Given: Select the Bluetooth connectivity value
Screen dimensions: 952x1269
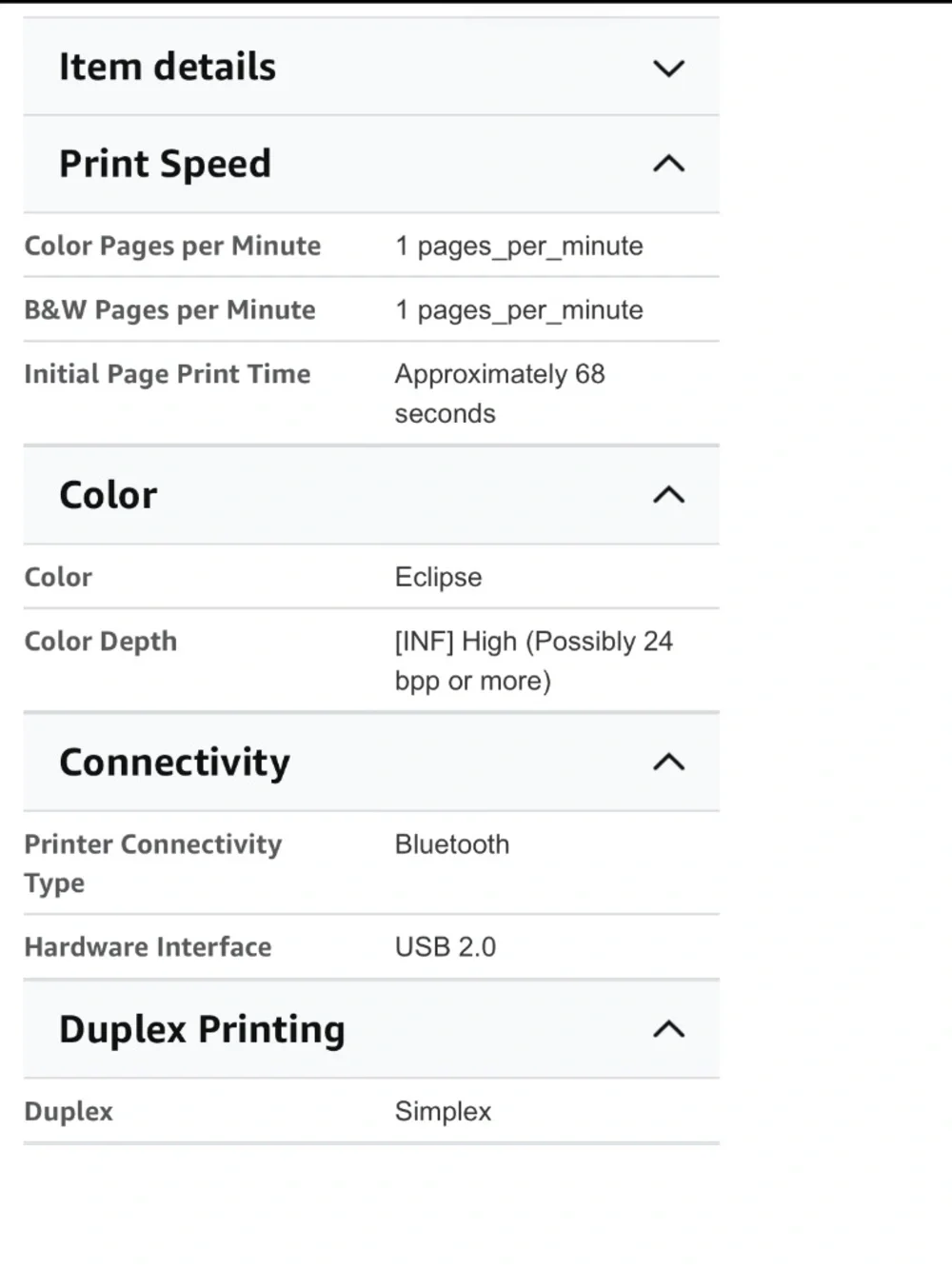Looking at the screenshot, I should 452,844.
